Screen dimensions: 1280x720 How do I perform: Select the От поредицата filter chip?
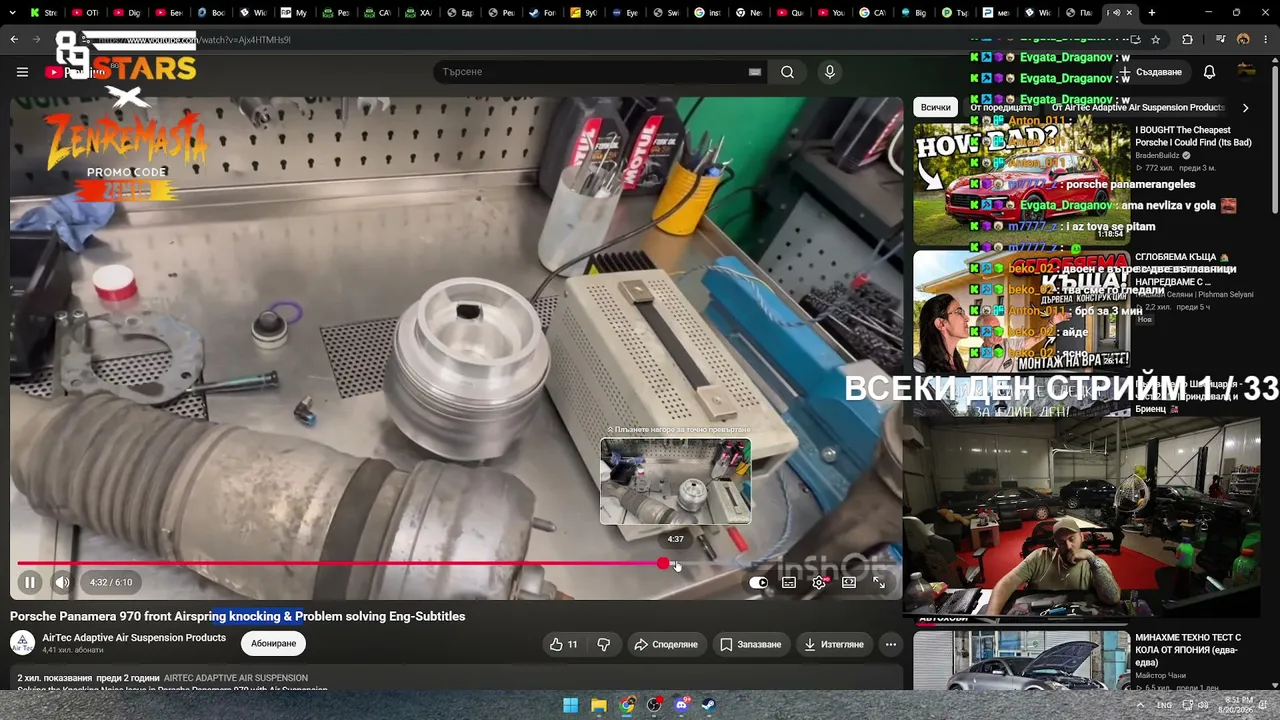(x=1001, y=107)
